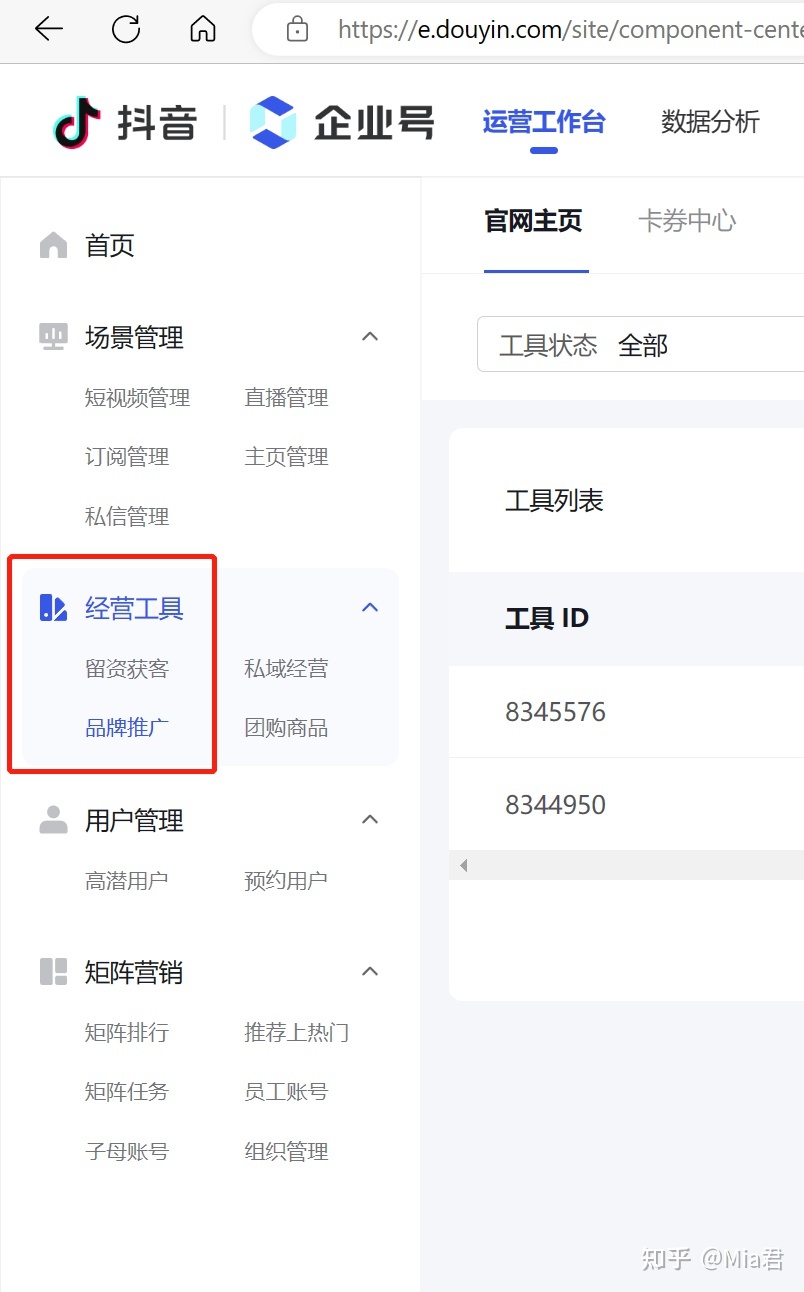Open 推荐上热门 in 矩阵营销
Screen dimensions: 804x1292
point(296,1032)
